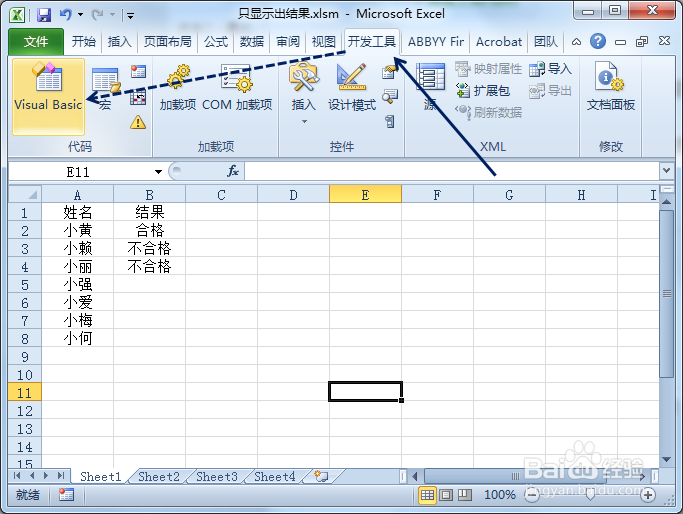The width and height of the screenshot is (683, 514).
Task: Switch to the Acrobat tab
Action: [498, 41]
